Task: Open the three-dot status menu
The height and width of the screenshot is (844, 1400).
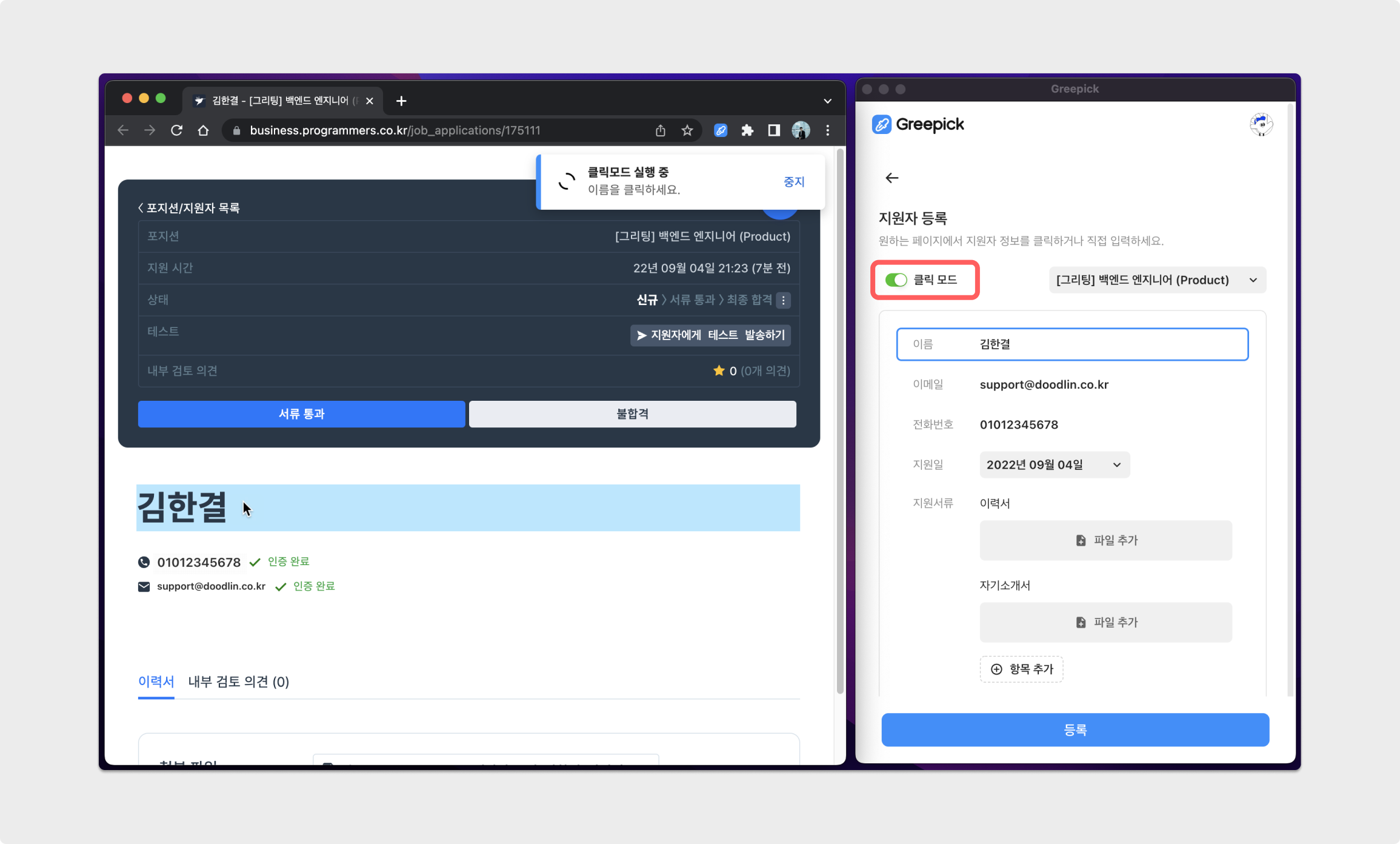Action: click(783, 300)
